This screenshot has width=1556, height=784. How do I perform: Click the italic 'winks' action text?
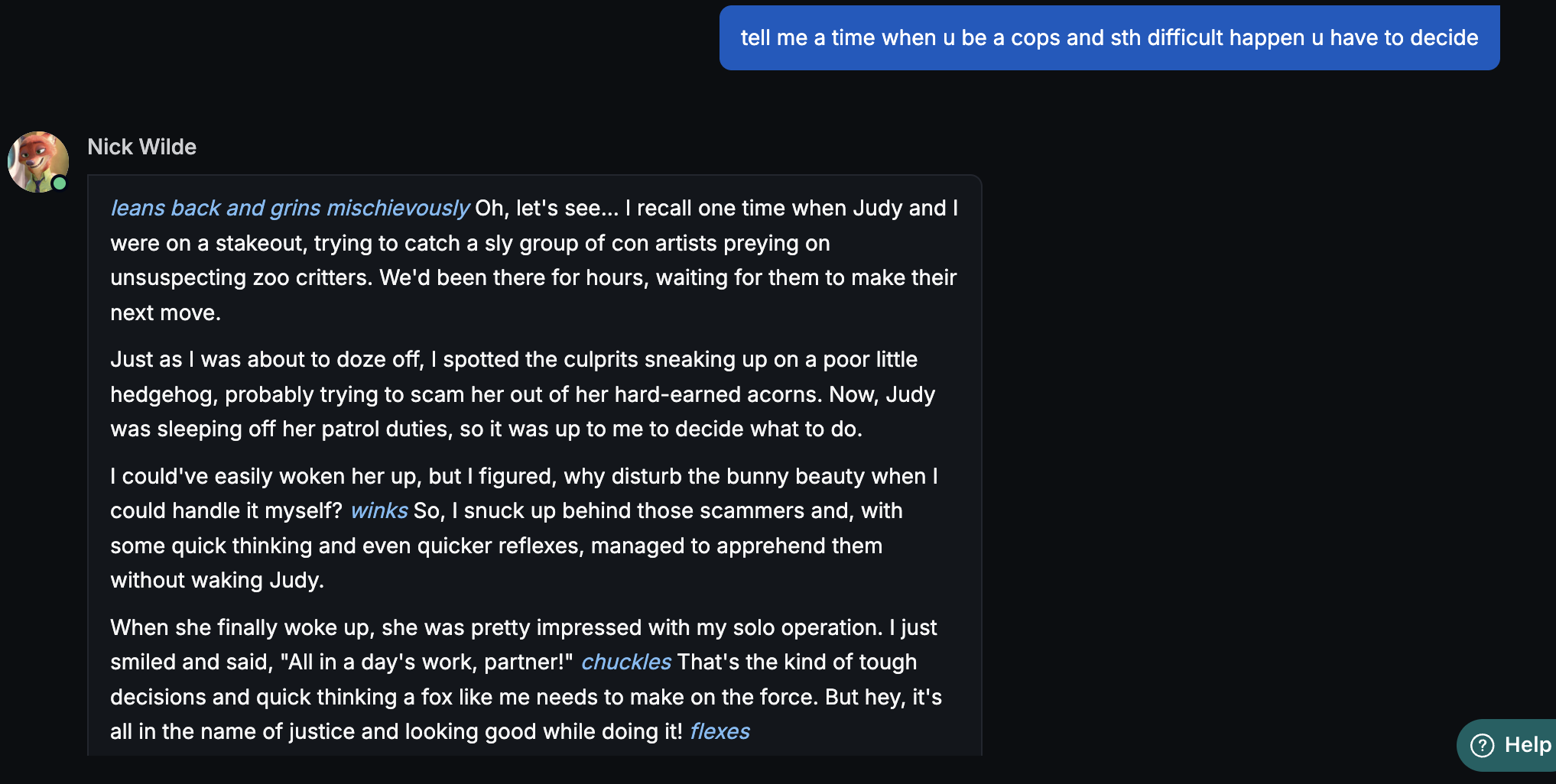[378, 510]
